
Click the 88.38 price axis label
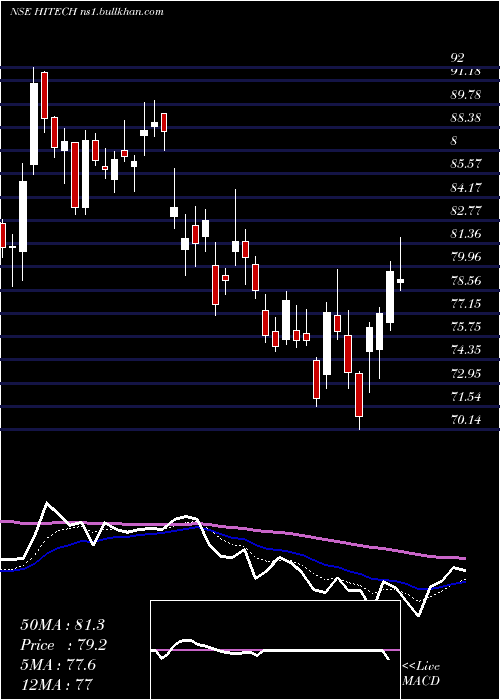pos(466,118)
